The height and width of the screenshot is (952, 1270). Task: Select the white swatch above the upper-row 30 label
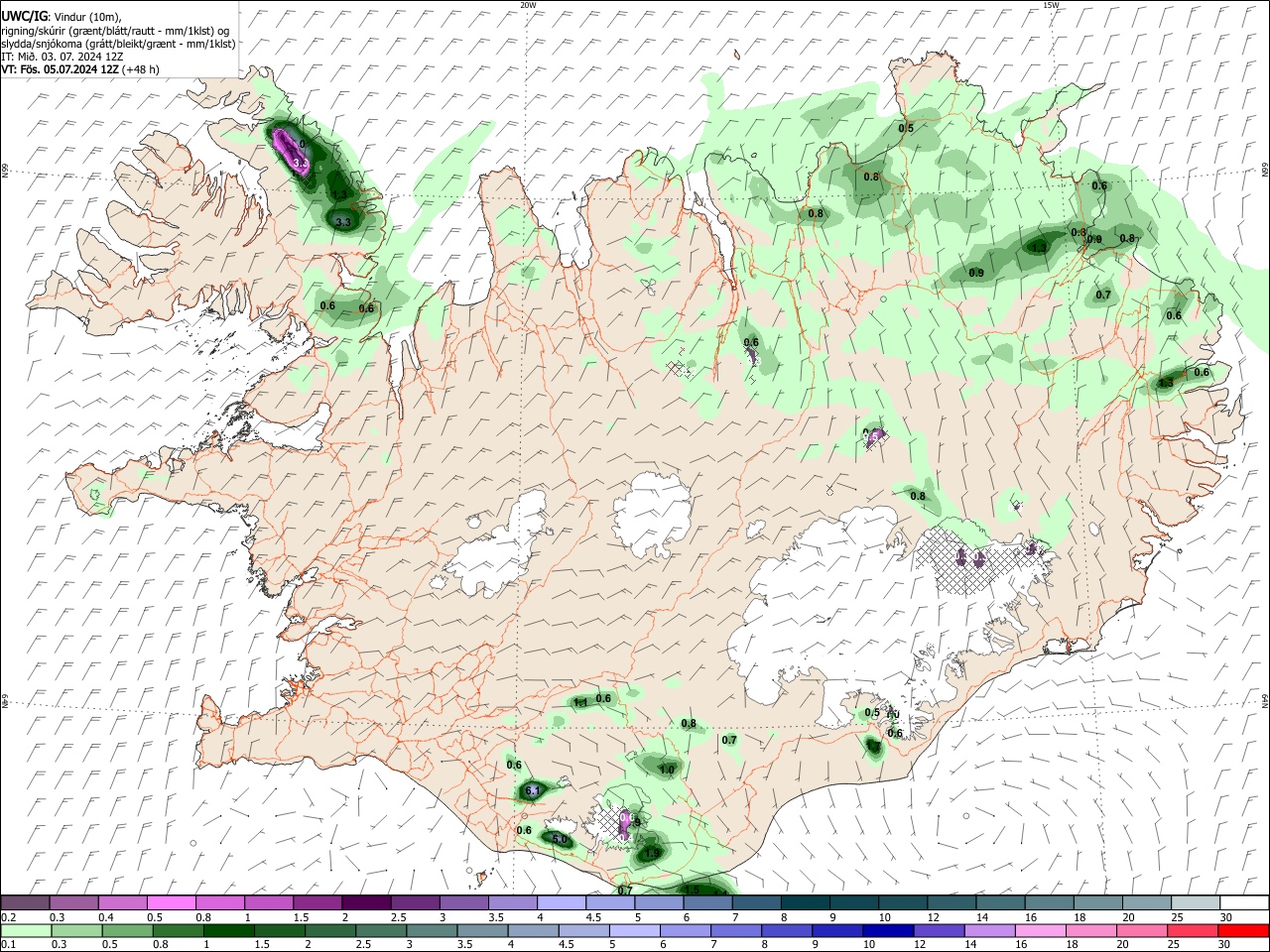[x=1244, y=902]
